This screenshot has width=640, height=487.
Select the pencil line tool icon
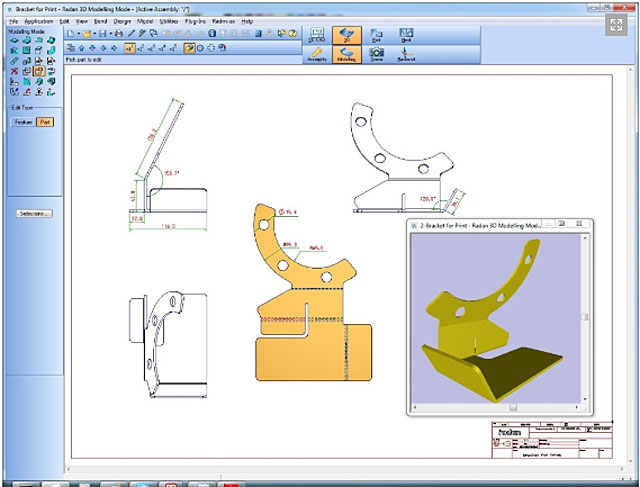click(x=131, y=33)
